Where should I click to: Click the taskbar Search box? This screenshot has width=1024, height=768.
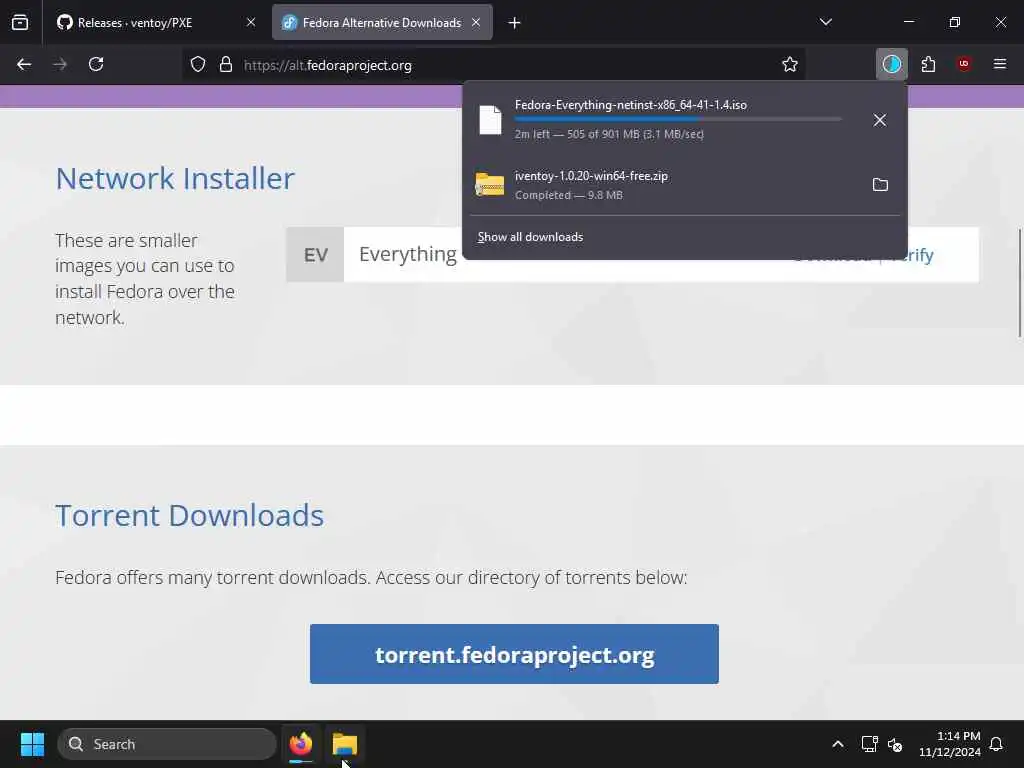167,744
